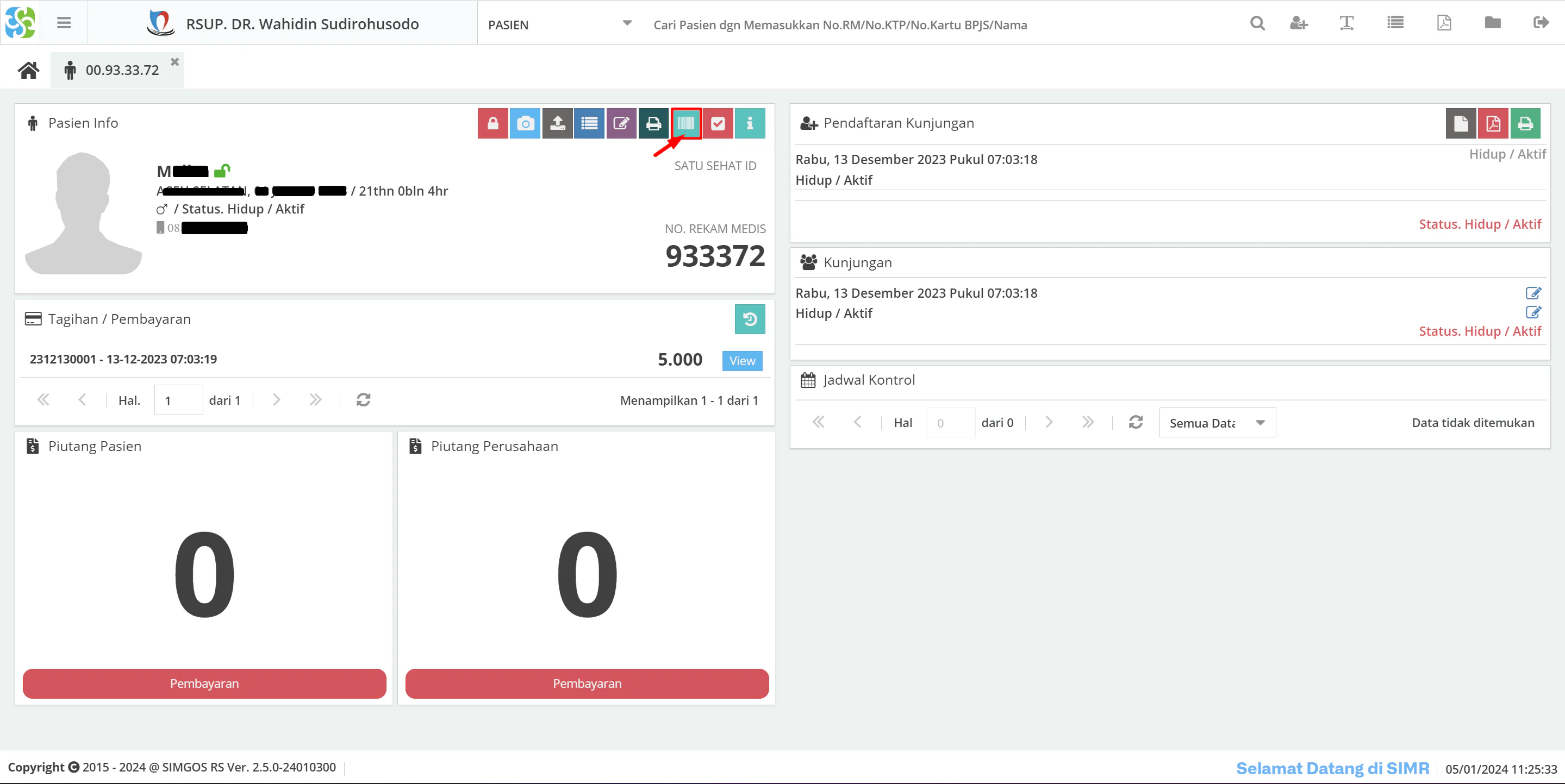The height and width of the screenshot is (784, 1565).
Task: Go to next page in Tagihan pager
Action: click(x=277, y=399)
